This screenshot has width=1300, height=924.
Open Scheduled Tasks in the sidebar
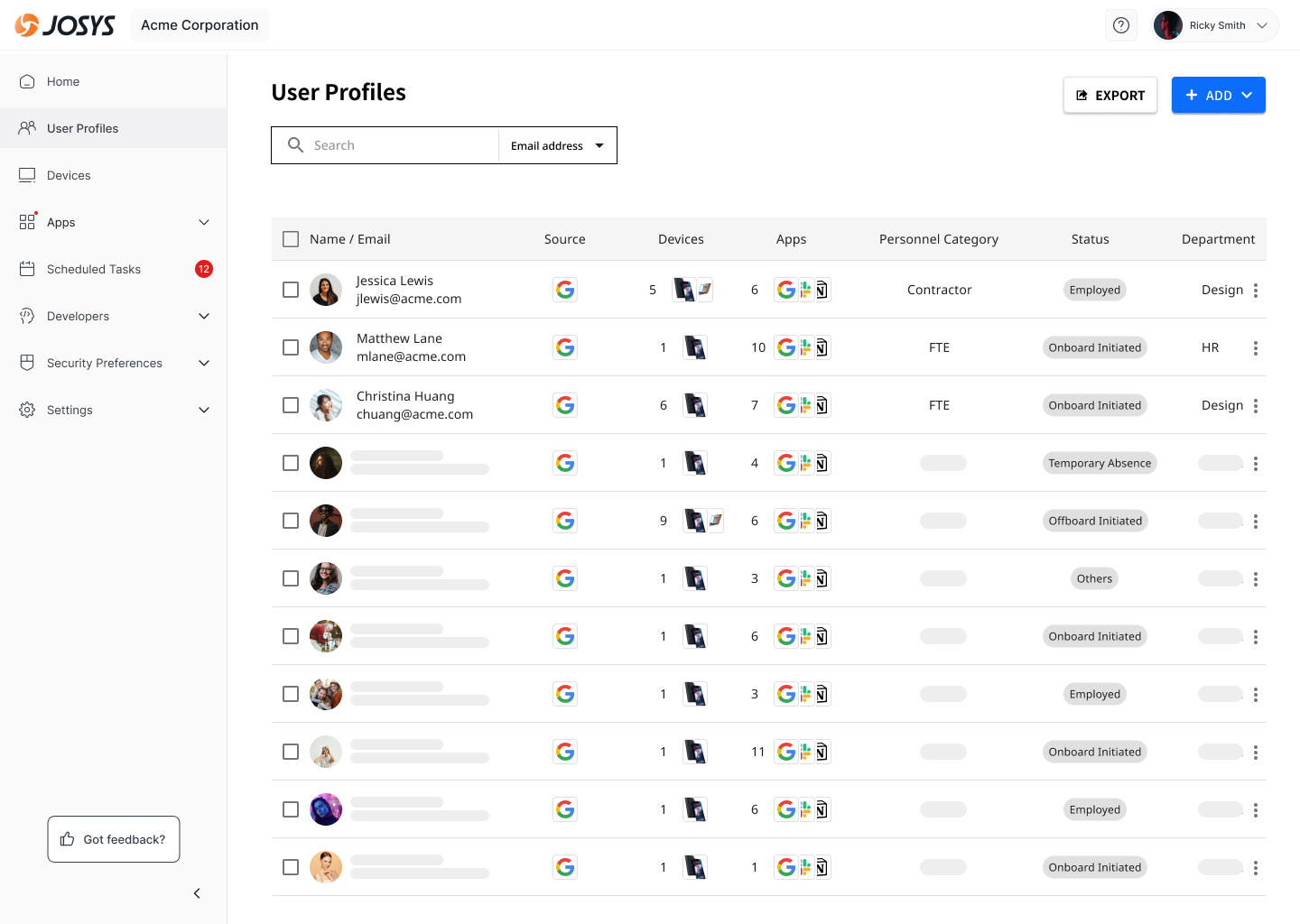pos(94,269)
